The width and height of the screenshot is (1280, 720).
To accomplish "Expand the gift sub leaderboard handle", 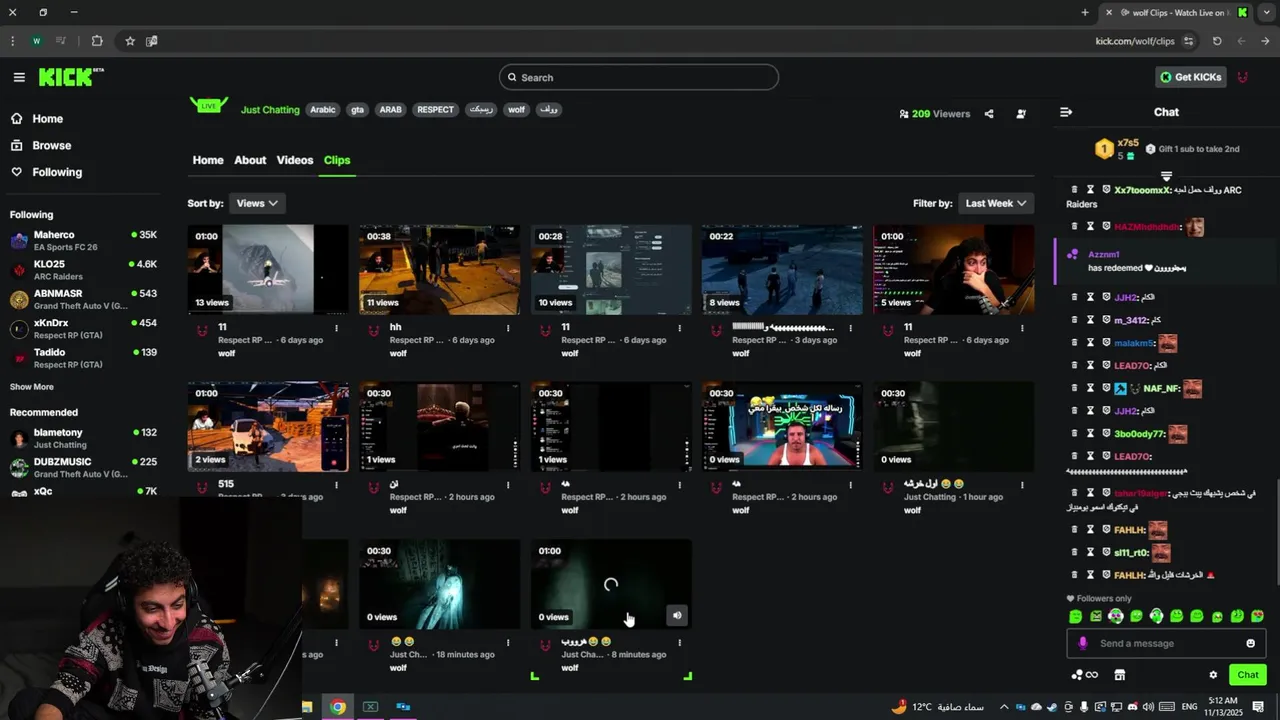I will (x=1166, y=176).
